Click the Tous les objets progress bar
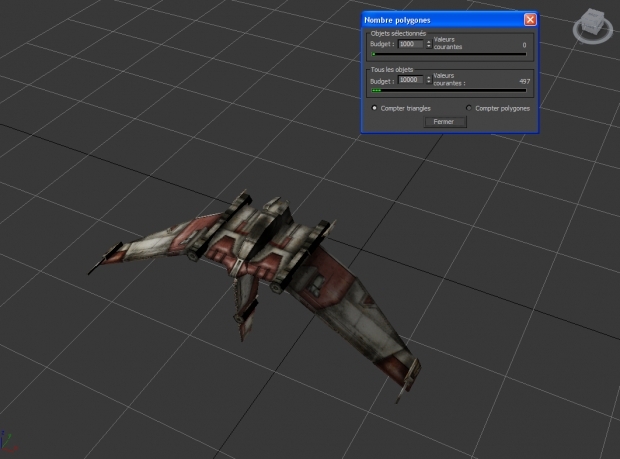Screen dimensions: 620x459 pyautogui.click(x=449, y=91)
